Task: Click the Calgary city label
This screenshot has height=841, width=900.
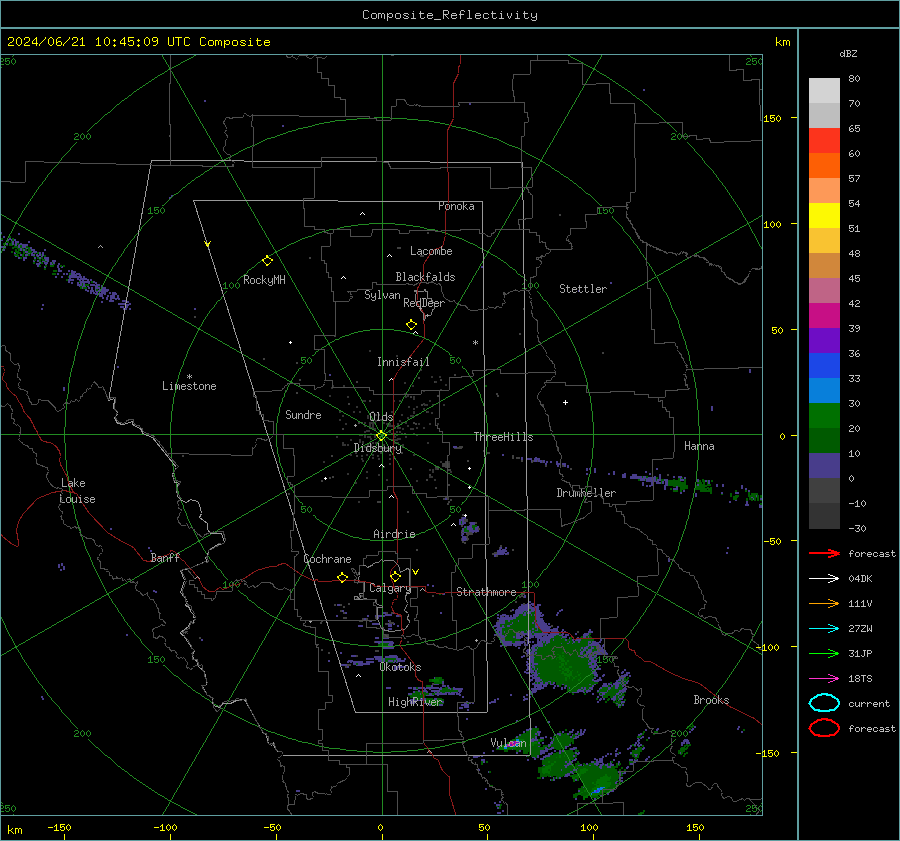Action: pos(390,588)
